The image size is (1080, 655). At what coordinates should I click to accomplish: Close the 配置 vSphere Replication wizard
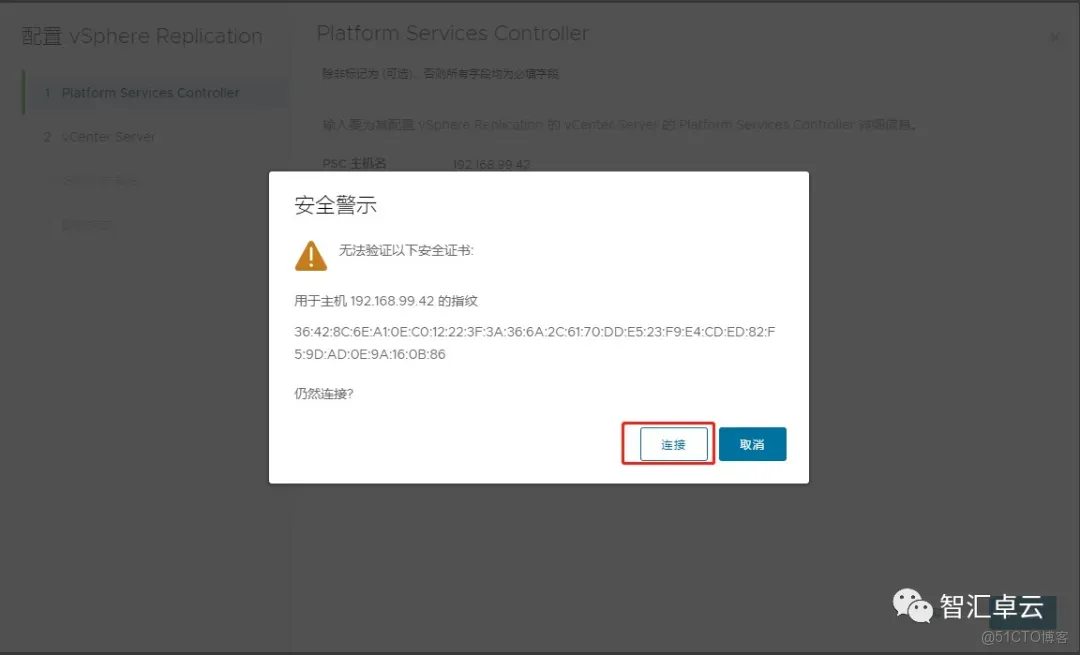click(x=1055, y=37)
